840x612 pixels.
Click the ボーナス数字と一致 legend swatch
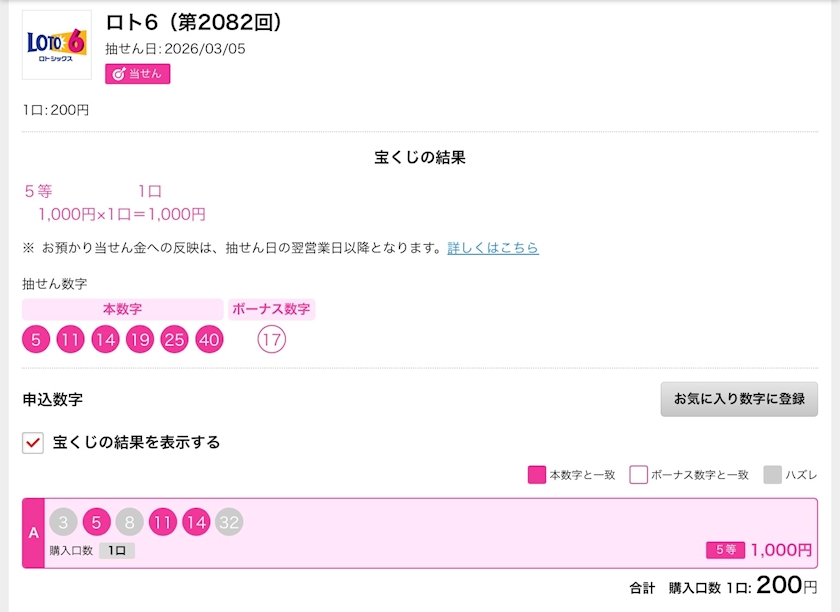point(638,475)
